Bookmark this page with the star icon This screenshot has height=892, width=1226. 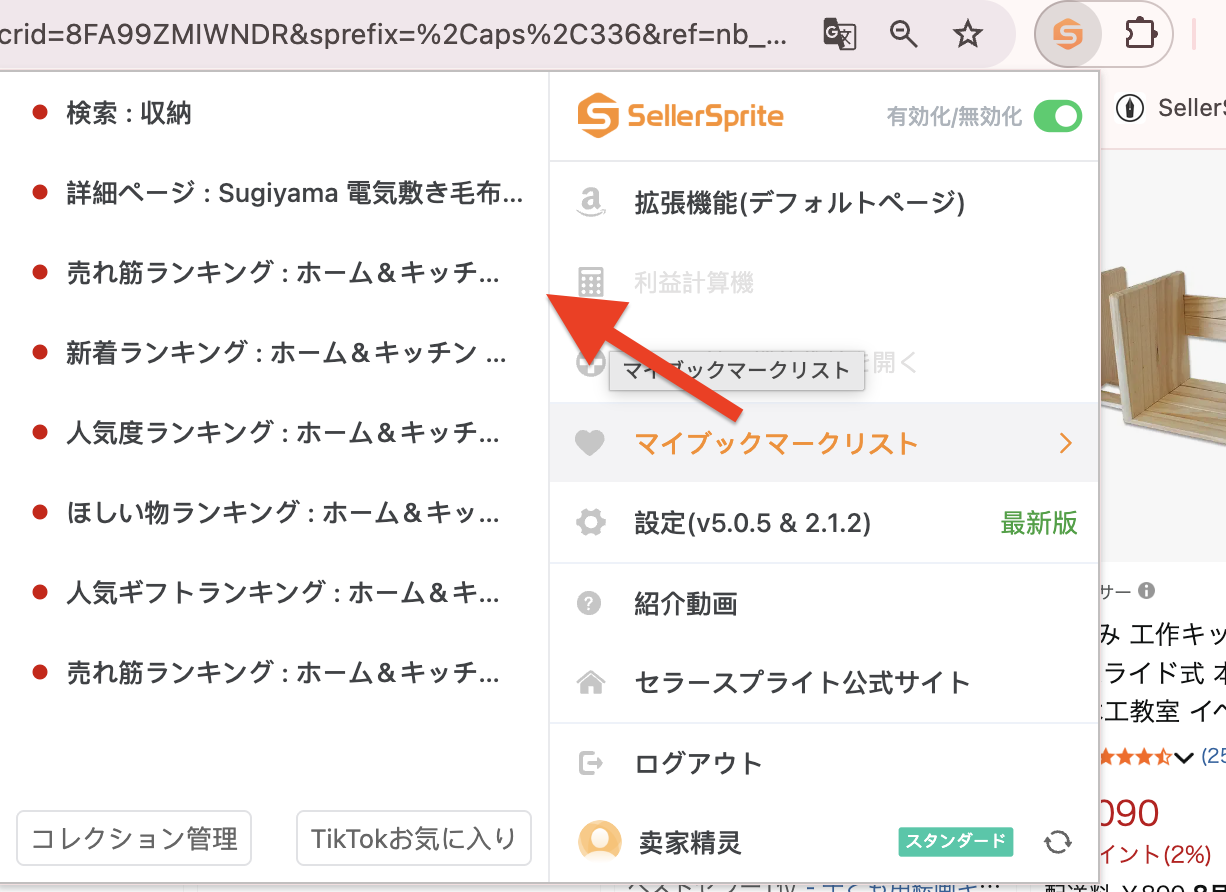[x=967, y=36]
